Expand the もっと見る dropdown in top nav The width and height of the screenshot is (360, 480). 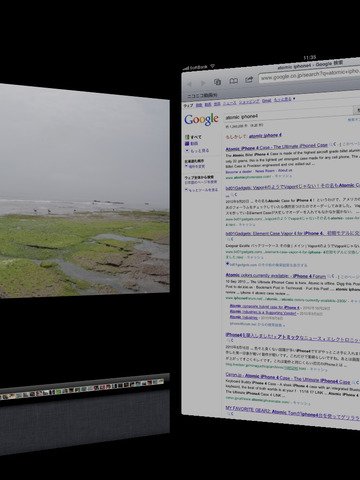click(x=284, y=99)
